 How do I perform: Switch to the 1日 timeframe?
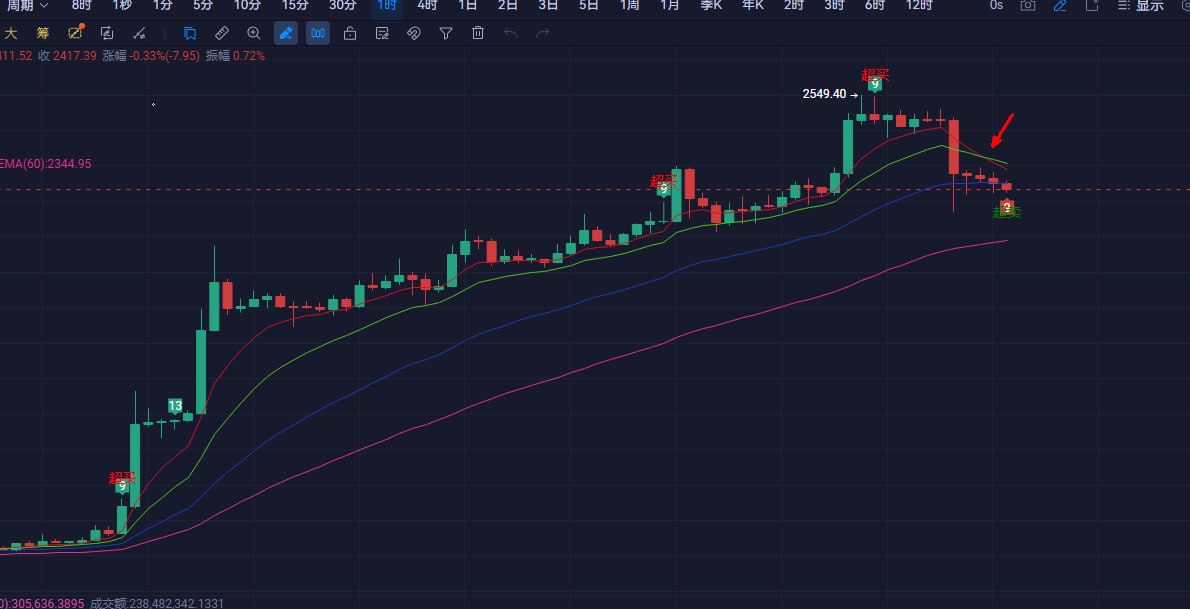point(468,5)
